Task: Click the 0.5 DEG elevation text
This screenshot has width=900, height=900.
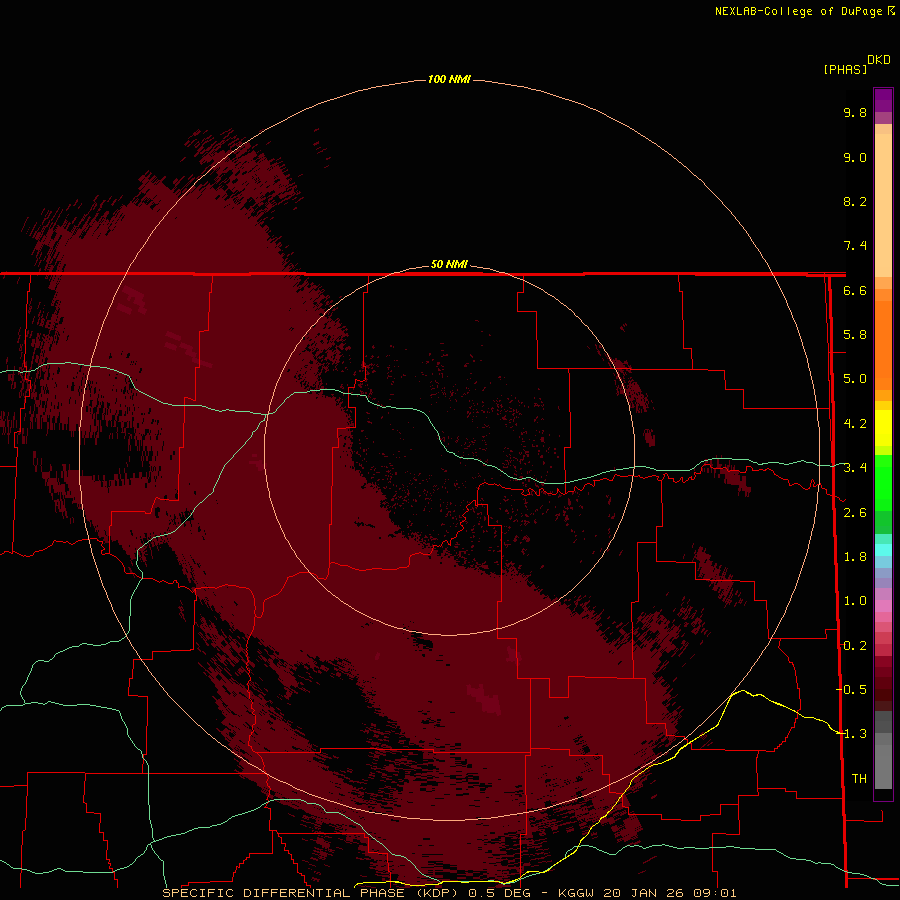Action: pos(499,893)
